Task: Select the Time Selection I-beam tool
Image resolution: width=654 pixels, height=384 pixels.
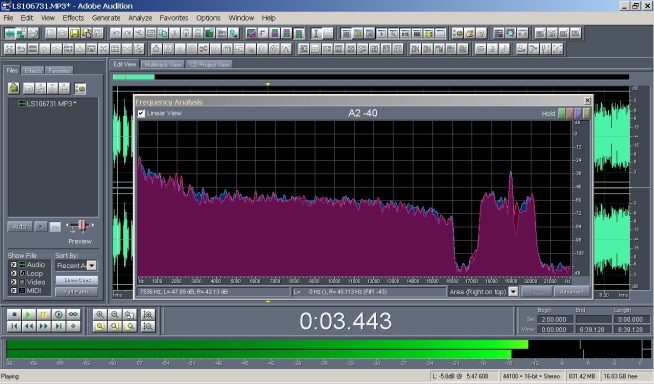Action: (x=316, y=33)
